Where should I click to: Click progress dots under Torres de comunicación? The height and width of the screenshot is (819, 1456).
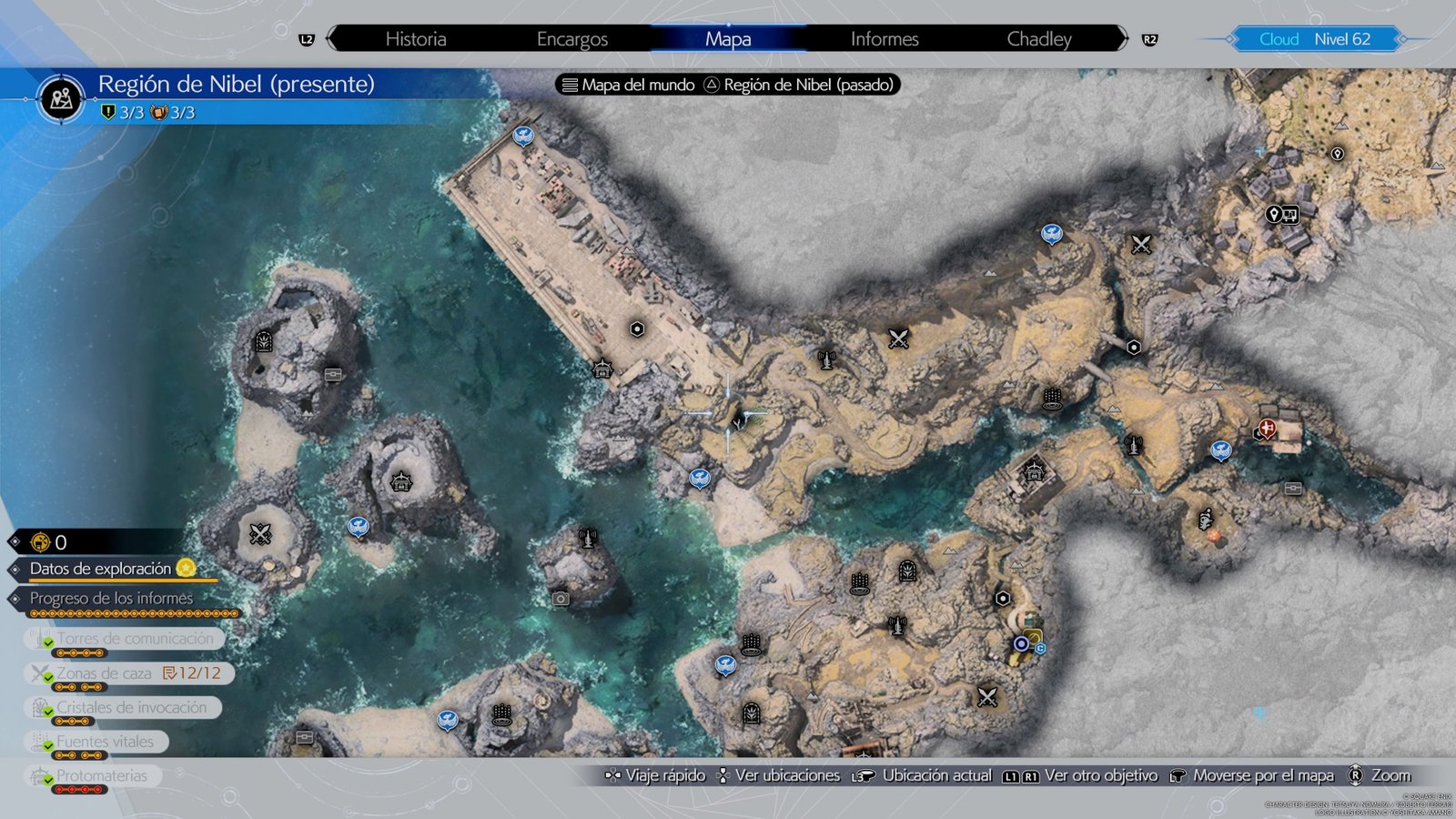coord(79,653)
